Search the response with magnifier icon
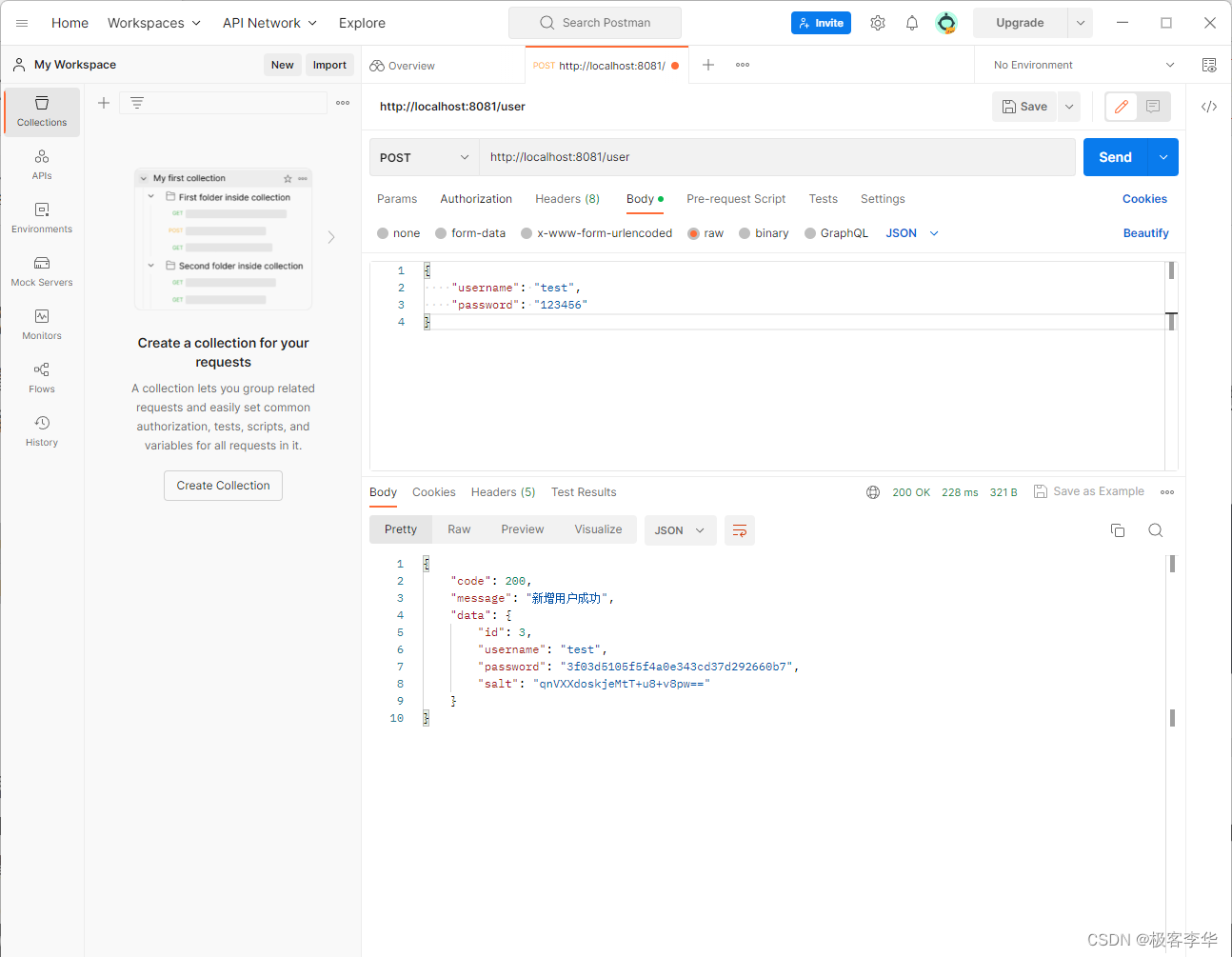The height and width of the screenshot is (957, 1232). pos(1156,530)
